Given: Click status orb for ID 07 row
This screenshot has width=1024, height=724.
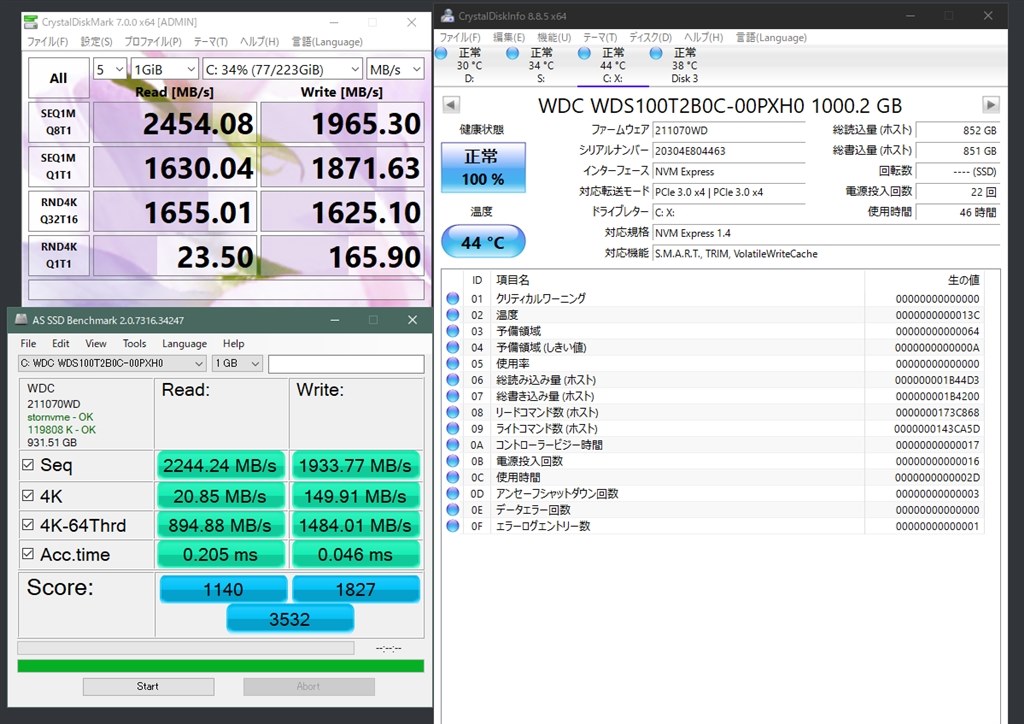Looking at the screenshot, I should pos(453,396).
